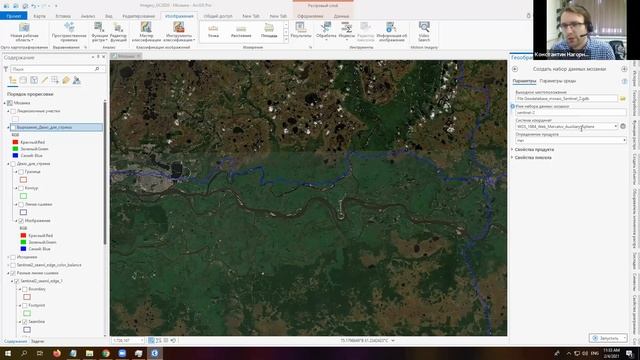Open Chrome from the Windows taskbar
Screen dimensions: 640x360
pyautogui.click(x=106, y=353)
